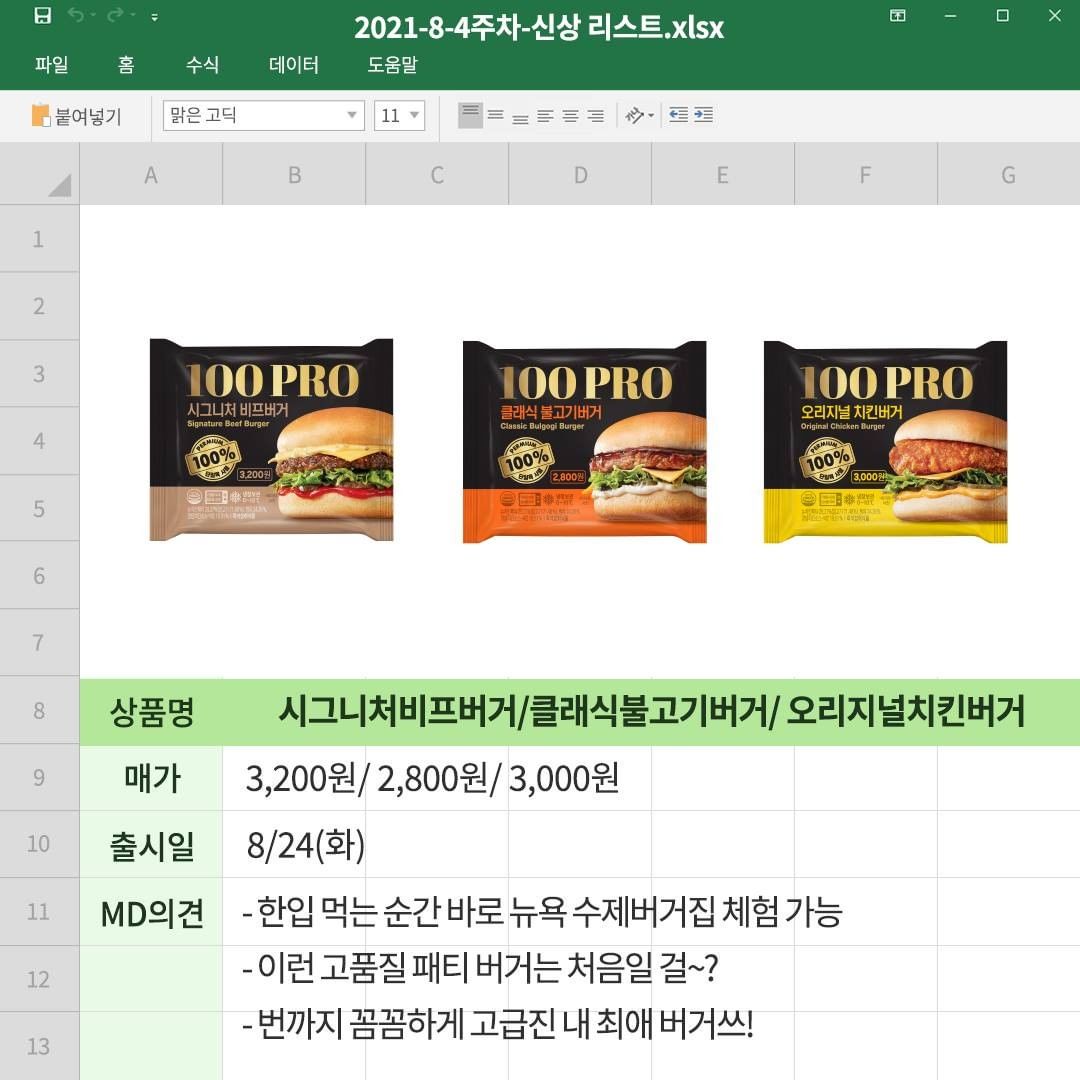1080x1080 pixels.
Task: Select column E header
Action: [x=723, y=174]
